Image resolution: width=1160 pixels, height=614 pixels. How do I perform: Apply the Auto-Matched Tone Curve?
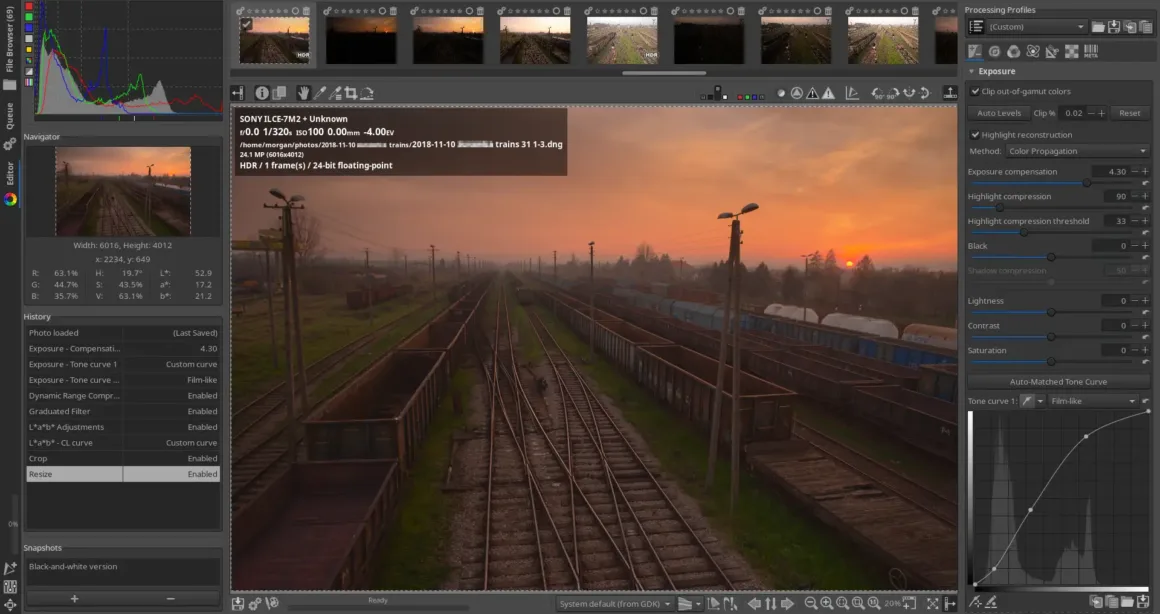[1057, 381]
